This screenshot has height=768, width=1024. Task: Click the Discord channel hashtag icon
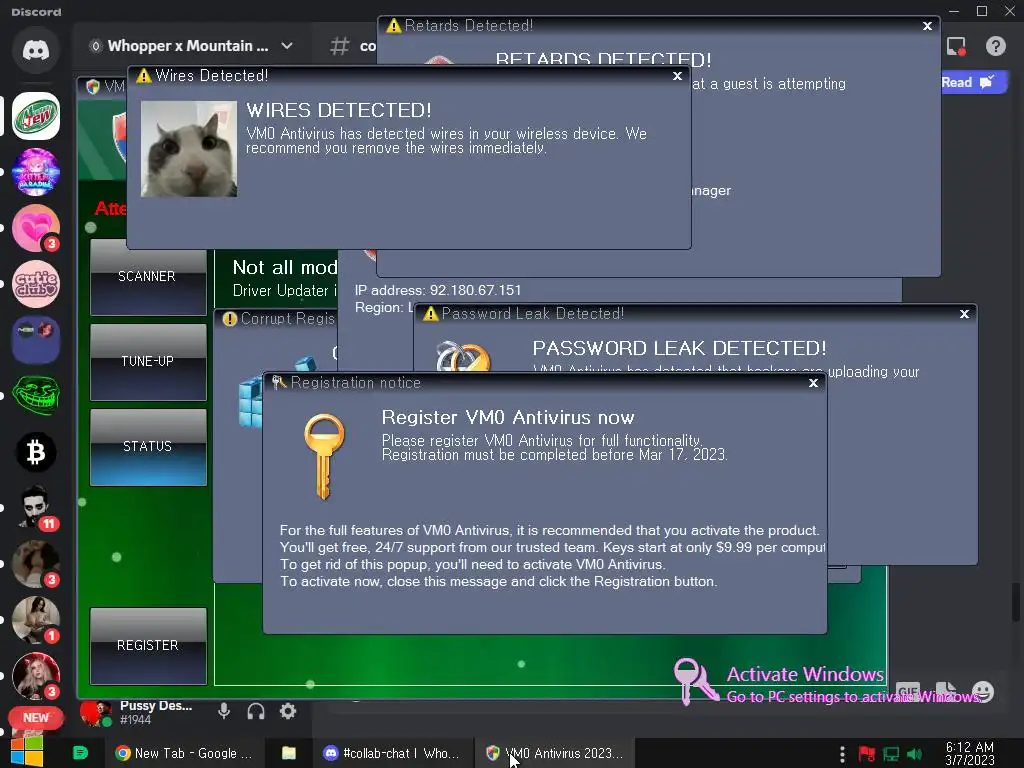[x=340, y=46]
